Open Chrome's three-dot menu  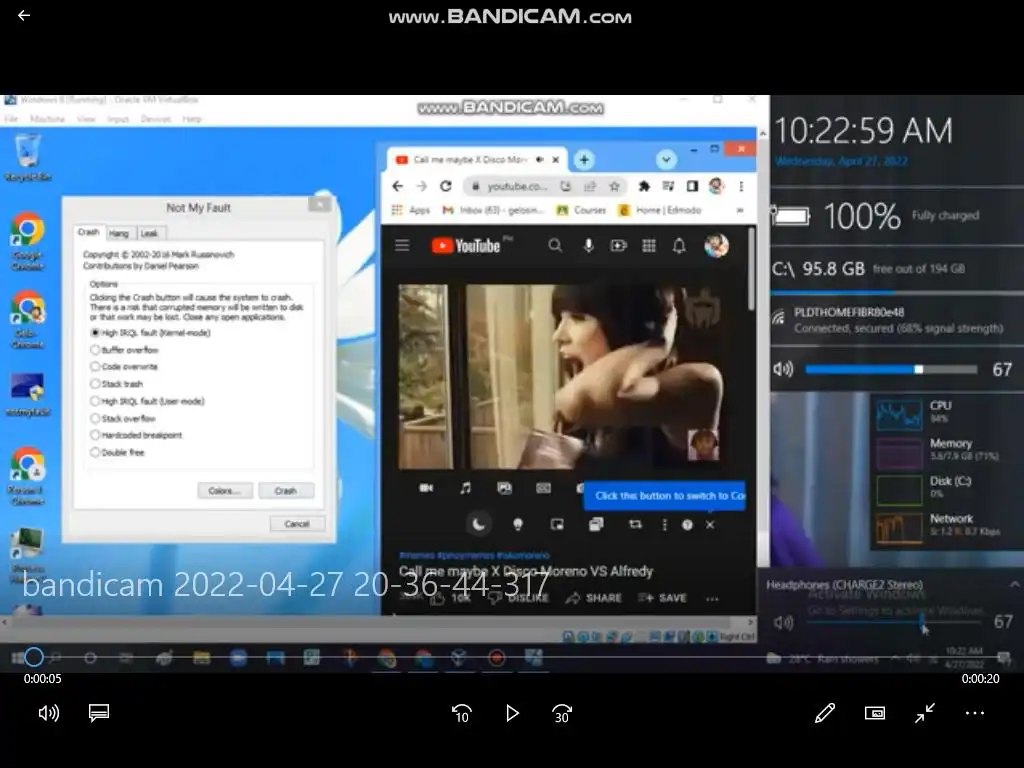741,187
